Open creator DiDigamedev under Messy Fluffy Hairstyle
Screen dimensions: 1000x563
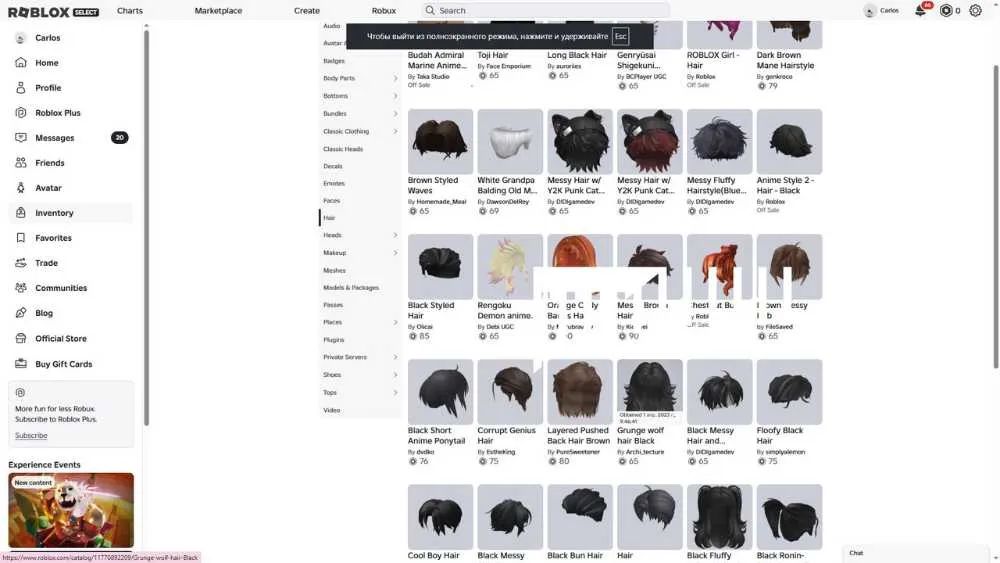[x=714, y=201]
